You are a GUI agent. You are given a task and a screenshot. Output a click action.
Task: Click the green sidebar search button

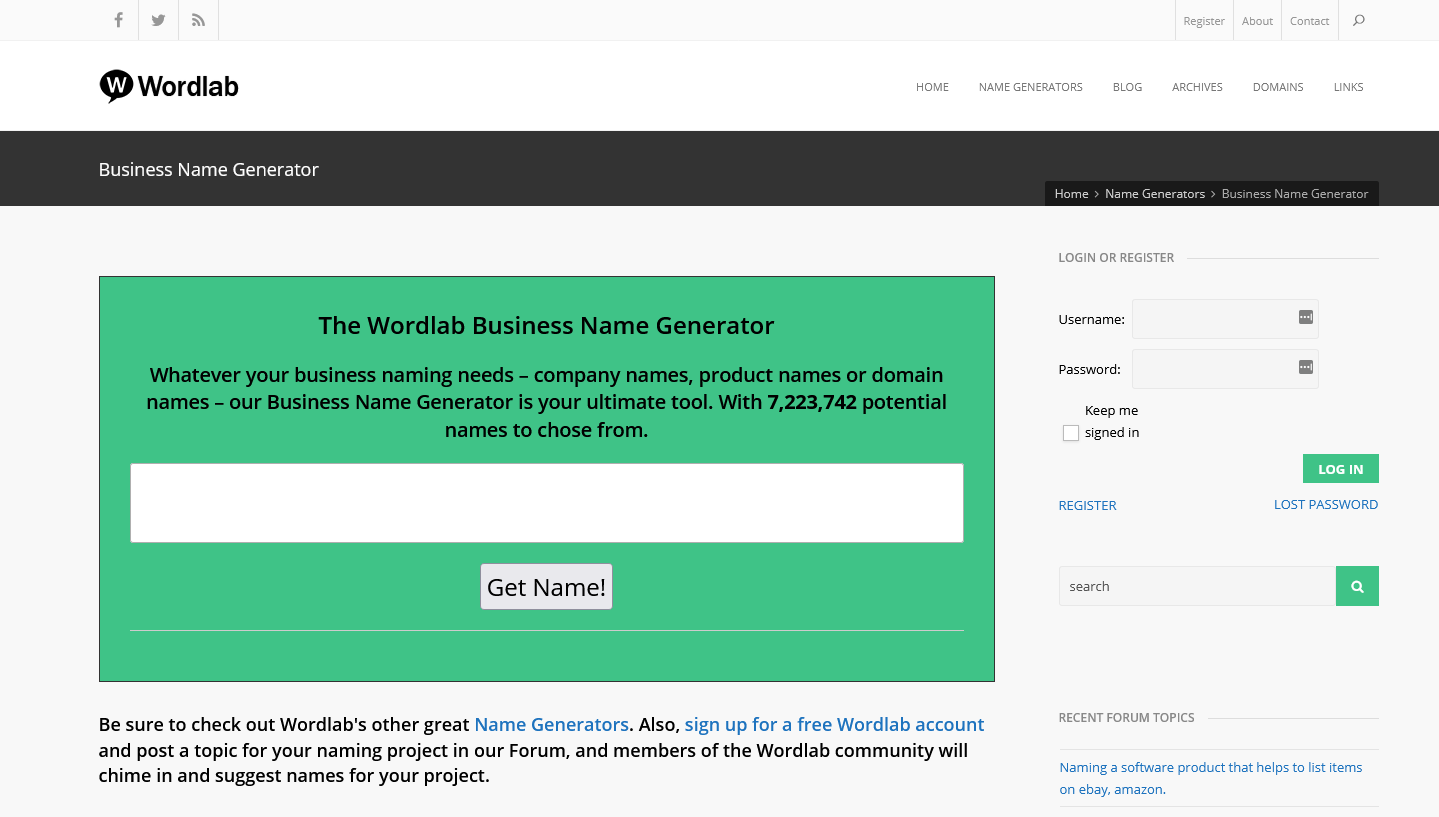tap(1357, 586)
